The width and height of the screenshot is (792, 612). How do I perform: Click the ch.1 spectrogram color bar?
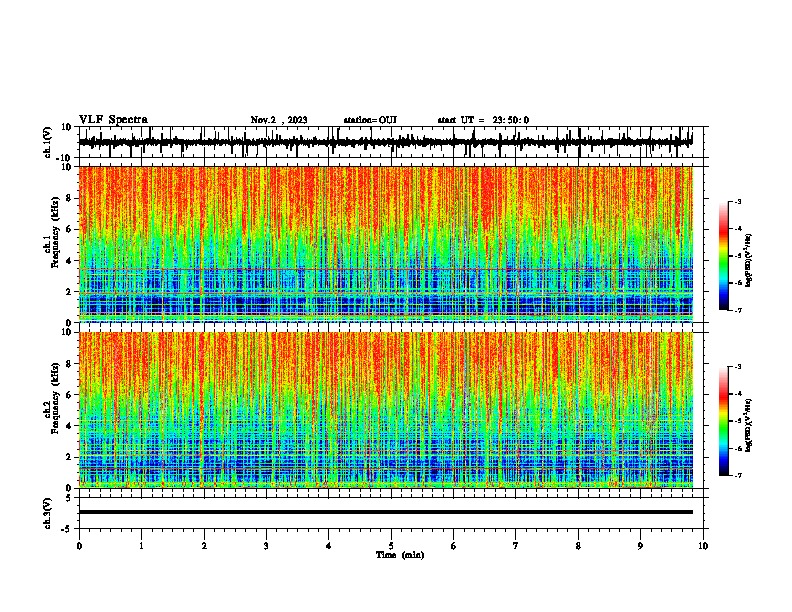point(724,256)
